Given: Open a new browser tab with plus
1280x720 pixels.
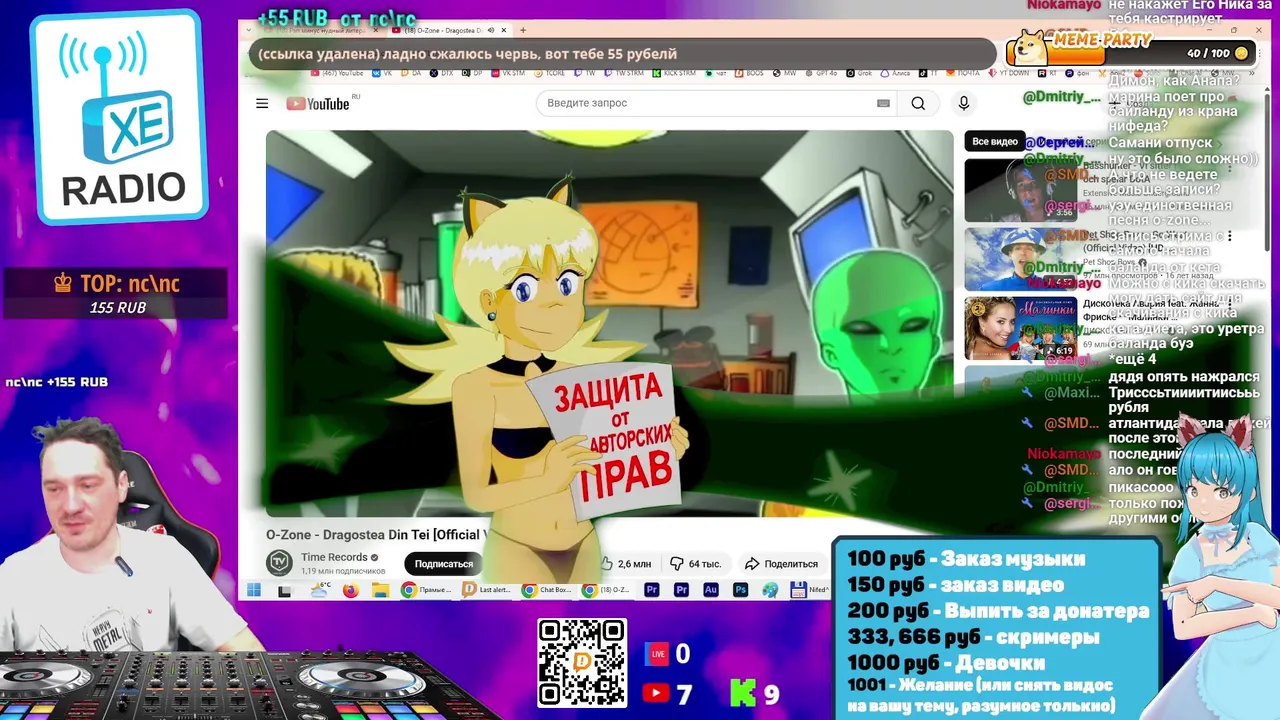Looking at the screenshot, I should [523, 30].
